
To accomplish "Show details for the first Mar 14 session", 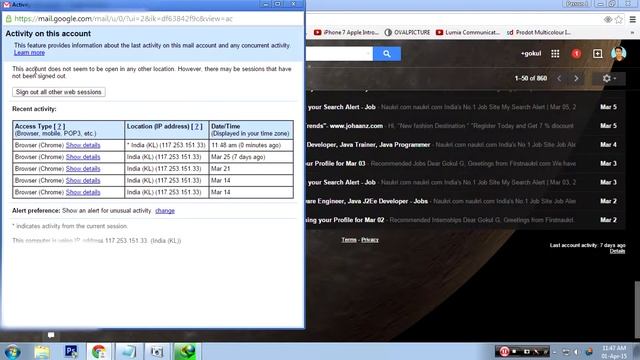I will tap(83, 181).
